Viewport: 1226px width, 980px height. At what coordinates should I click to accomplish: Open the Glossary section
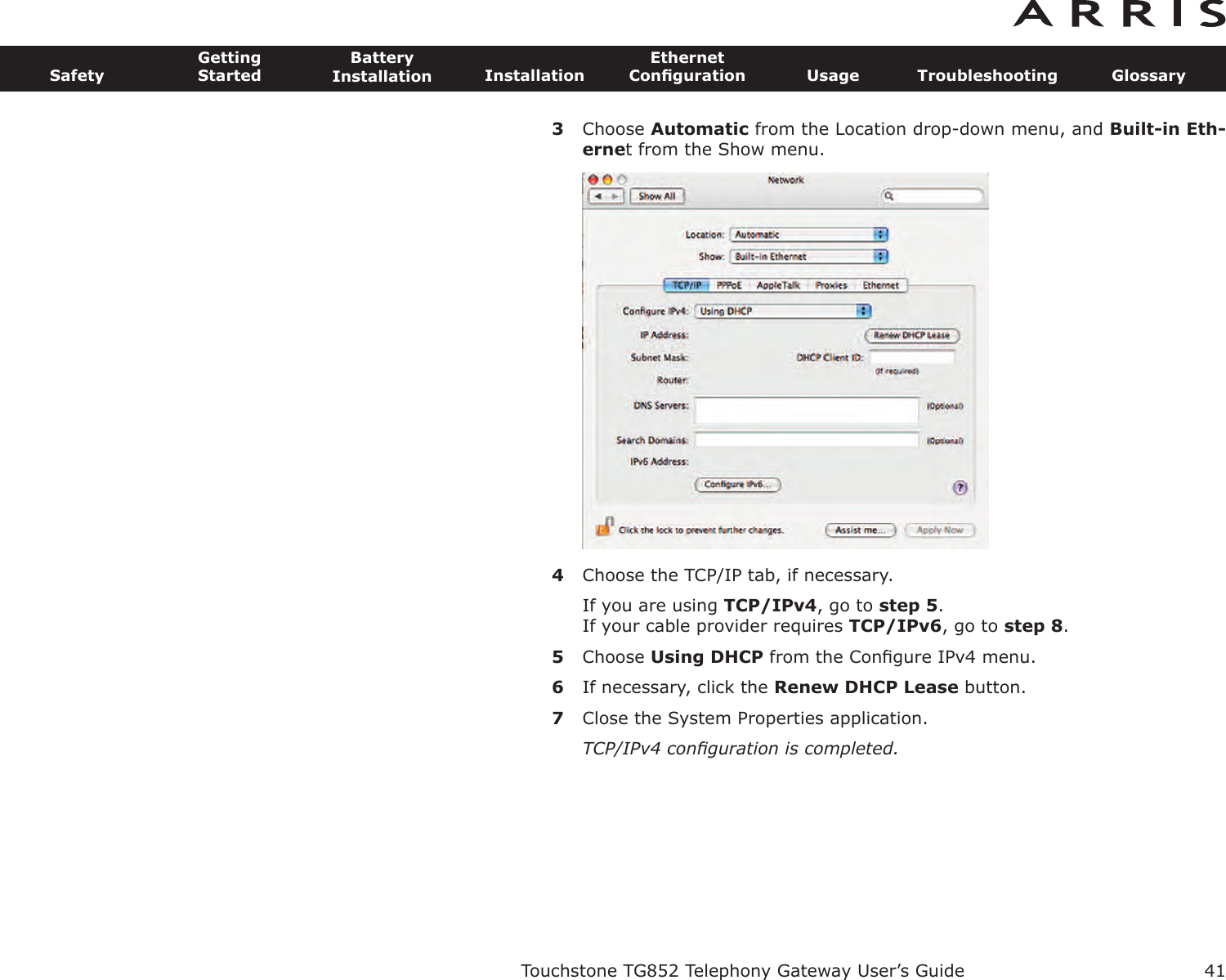point(1148,75)
